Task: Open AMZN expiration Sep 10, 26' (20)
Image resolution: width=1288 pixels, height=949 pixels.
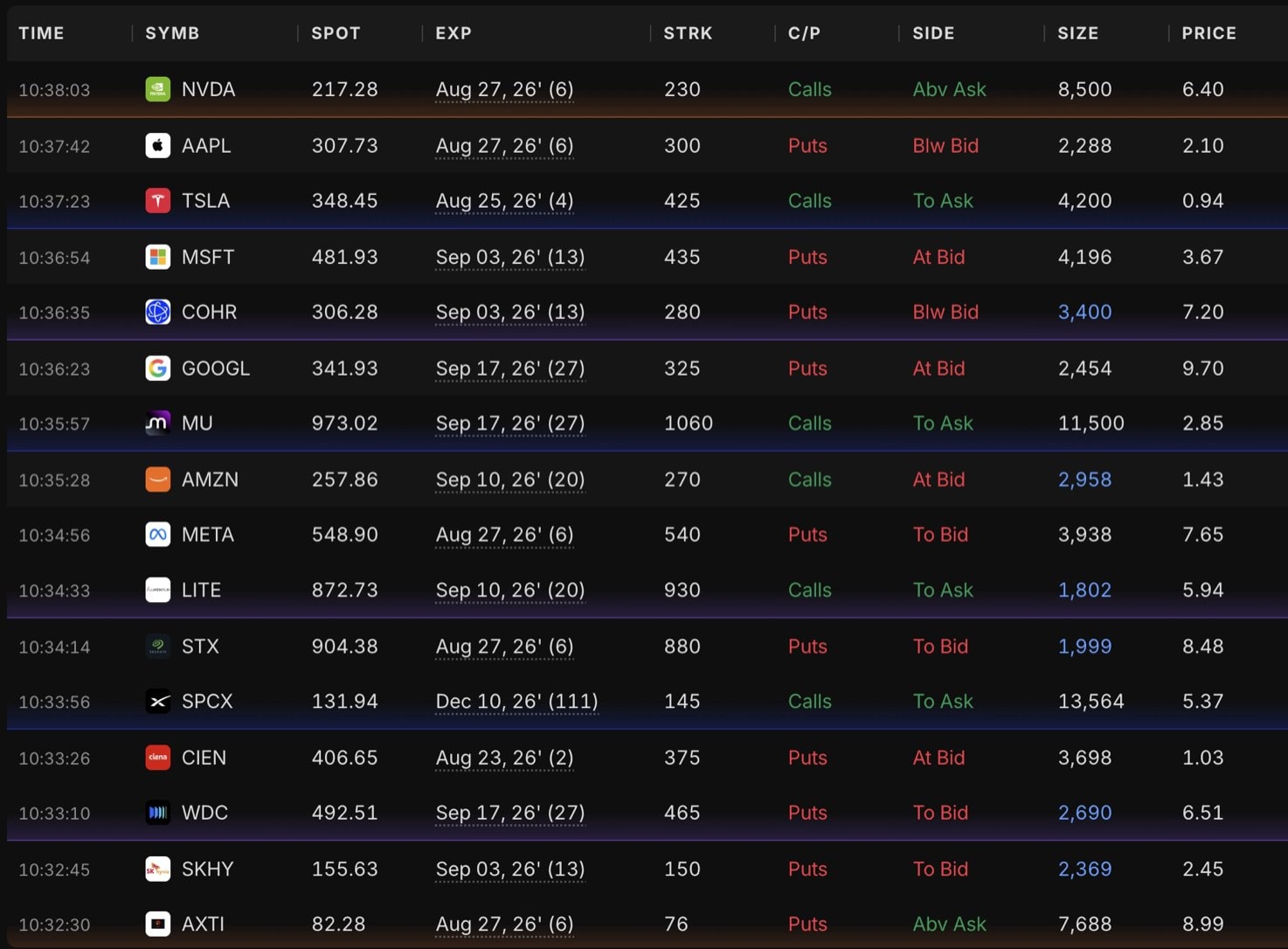Action: pos(509,480)
